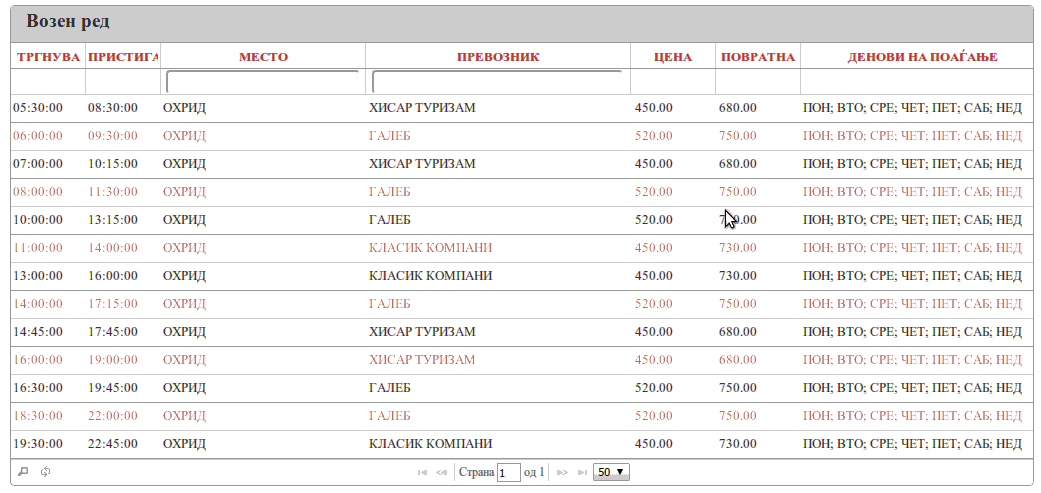Screen dimensions: 1041x493
Task: Click price 520.00 in the 08:00:00 row
Action: click(x=653, y=192)
